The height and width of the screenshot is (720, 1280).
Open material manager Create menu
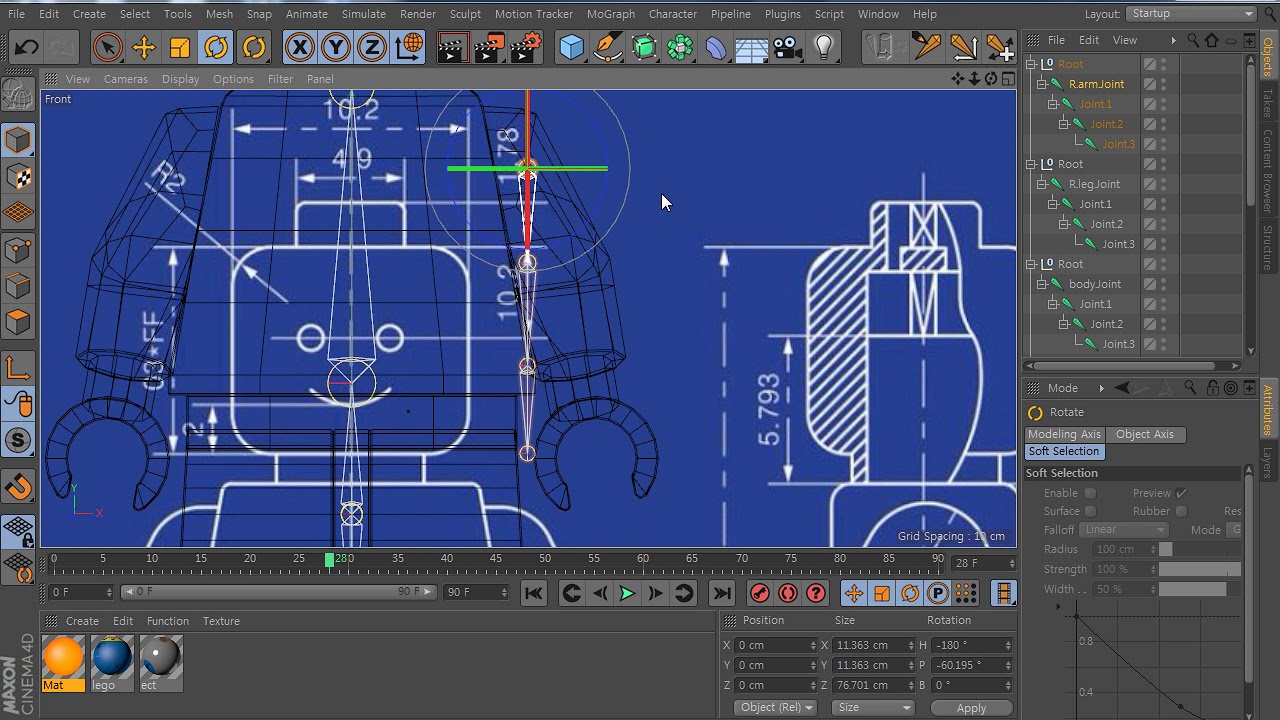(82, 621)
